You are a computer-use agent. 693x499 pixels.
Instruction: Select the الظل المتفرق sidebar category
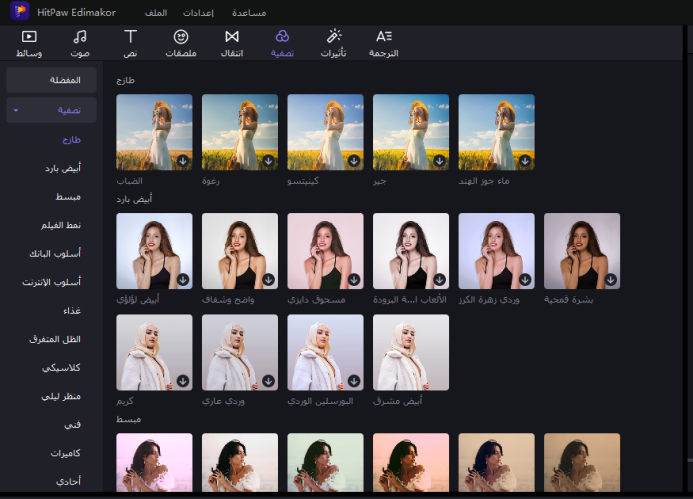tap(55, 339)
